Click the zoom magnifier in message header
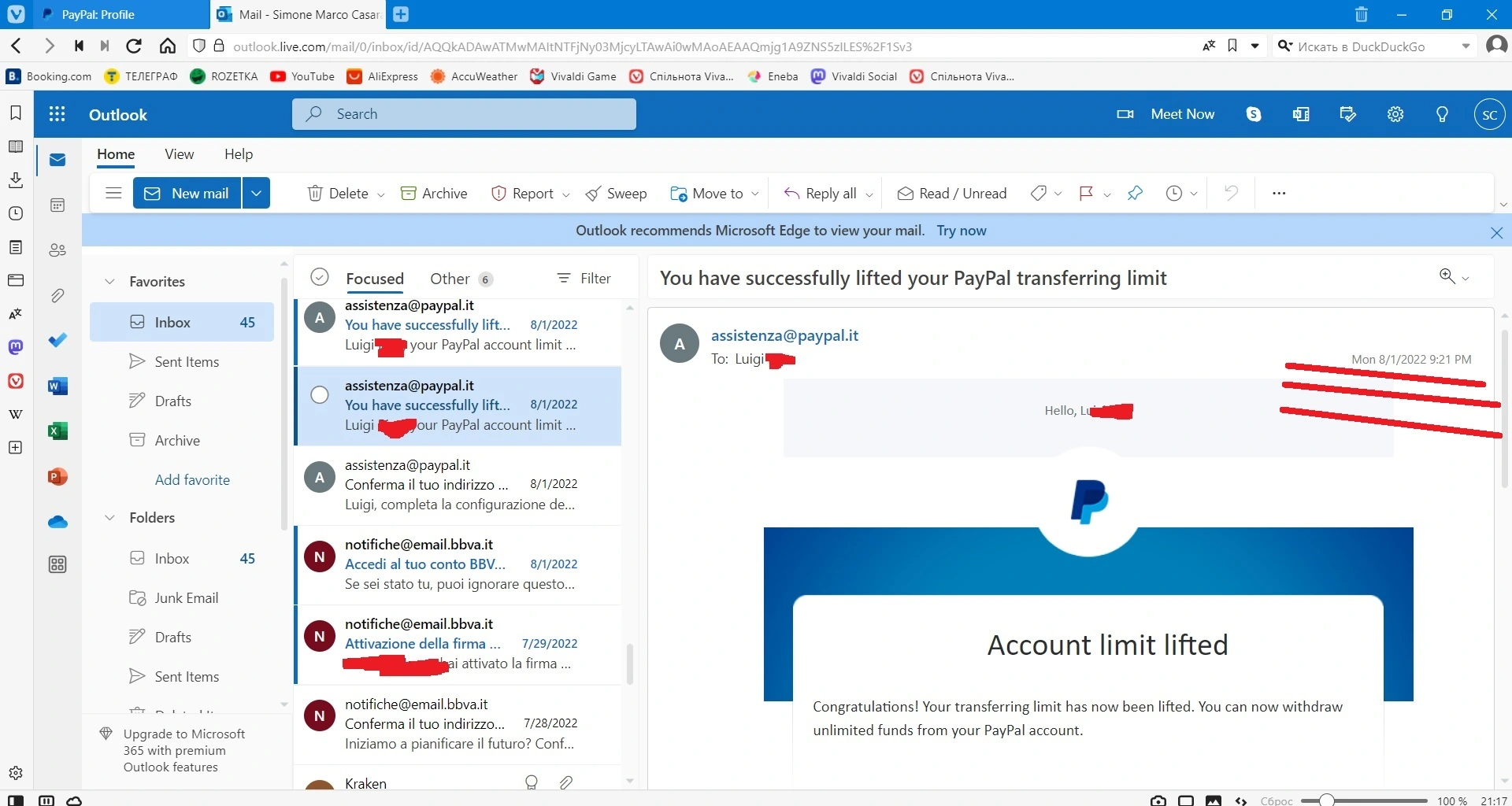The width and height of the screenshot is (1512, 806). pyautogui.click(x=1447, y=275)
